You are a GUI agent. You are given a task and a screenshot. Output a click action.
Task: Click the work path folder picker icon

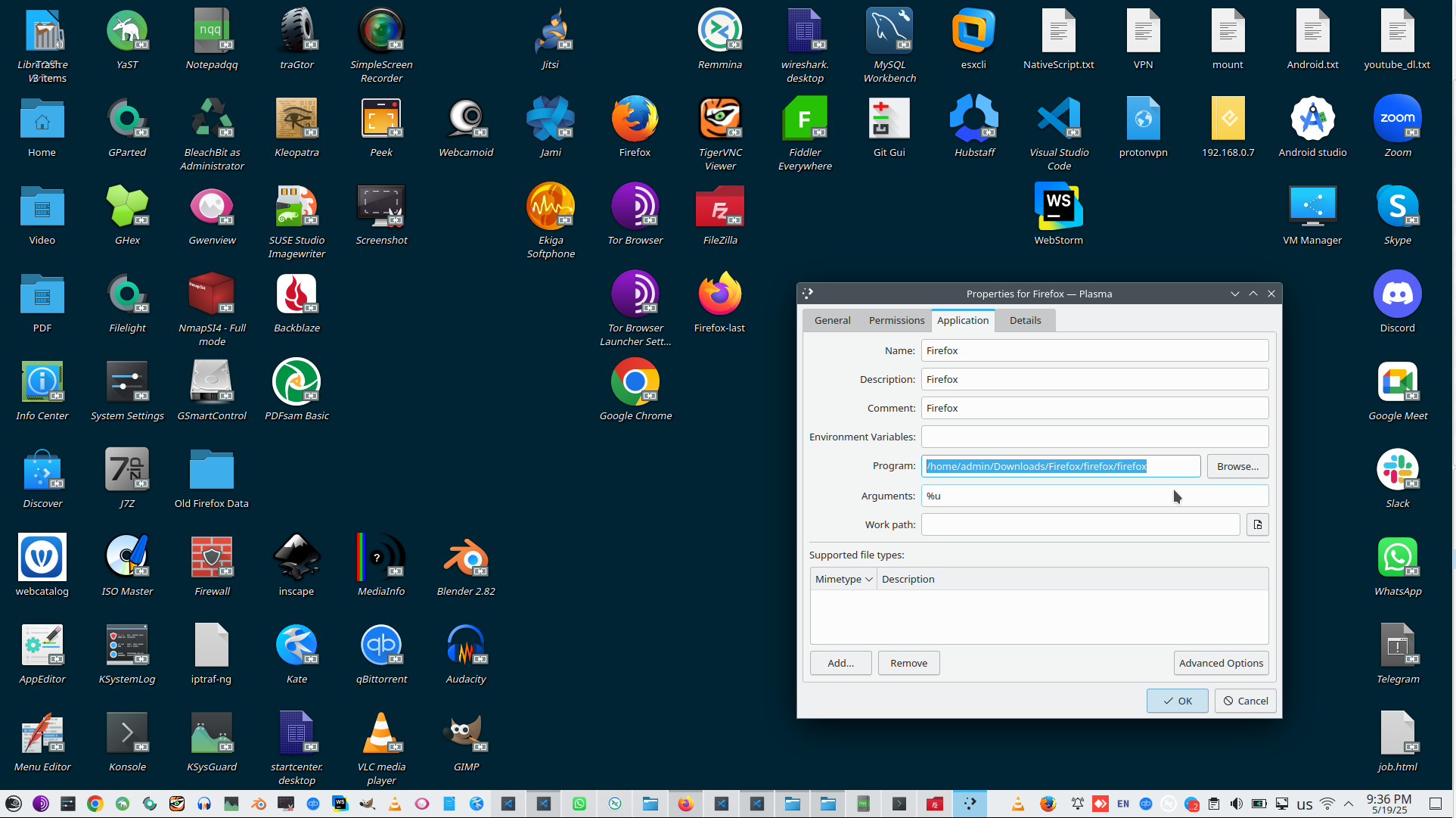(x=1257, y=524)
